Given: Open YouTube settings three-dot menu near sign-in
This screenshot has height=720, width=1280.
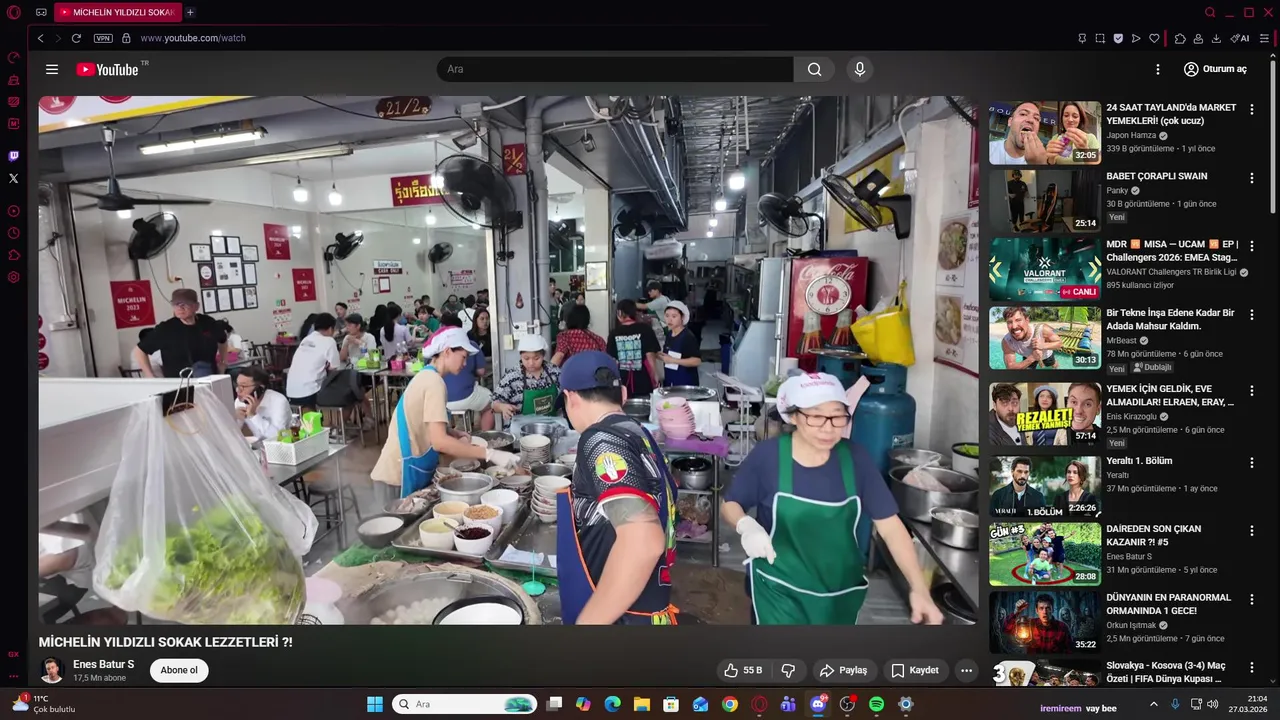Looking at the screenshot, I should tap(1158, 69).
